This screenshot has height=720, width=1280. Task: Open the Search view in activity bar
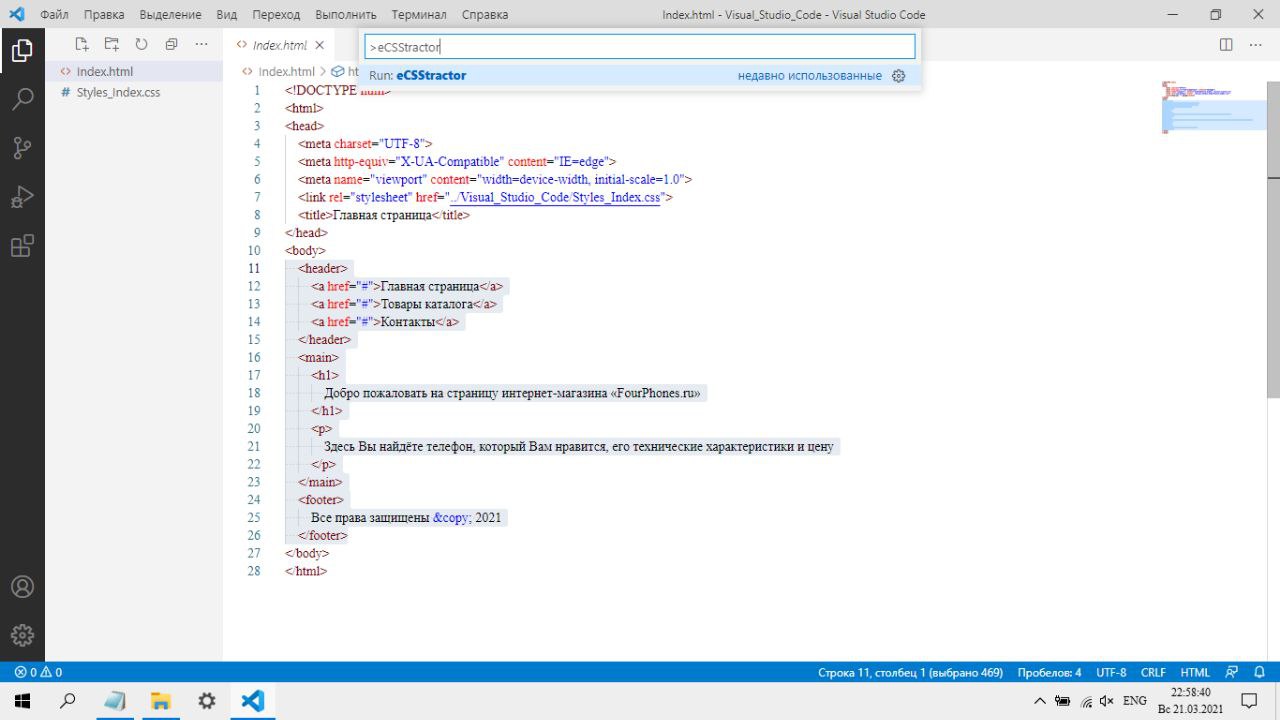(22, 99)
